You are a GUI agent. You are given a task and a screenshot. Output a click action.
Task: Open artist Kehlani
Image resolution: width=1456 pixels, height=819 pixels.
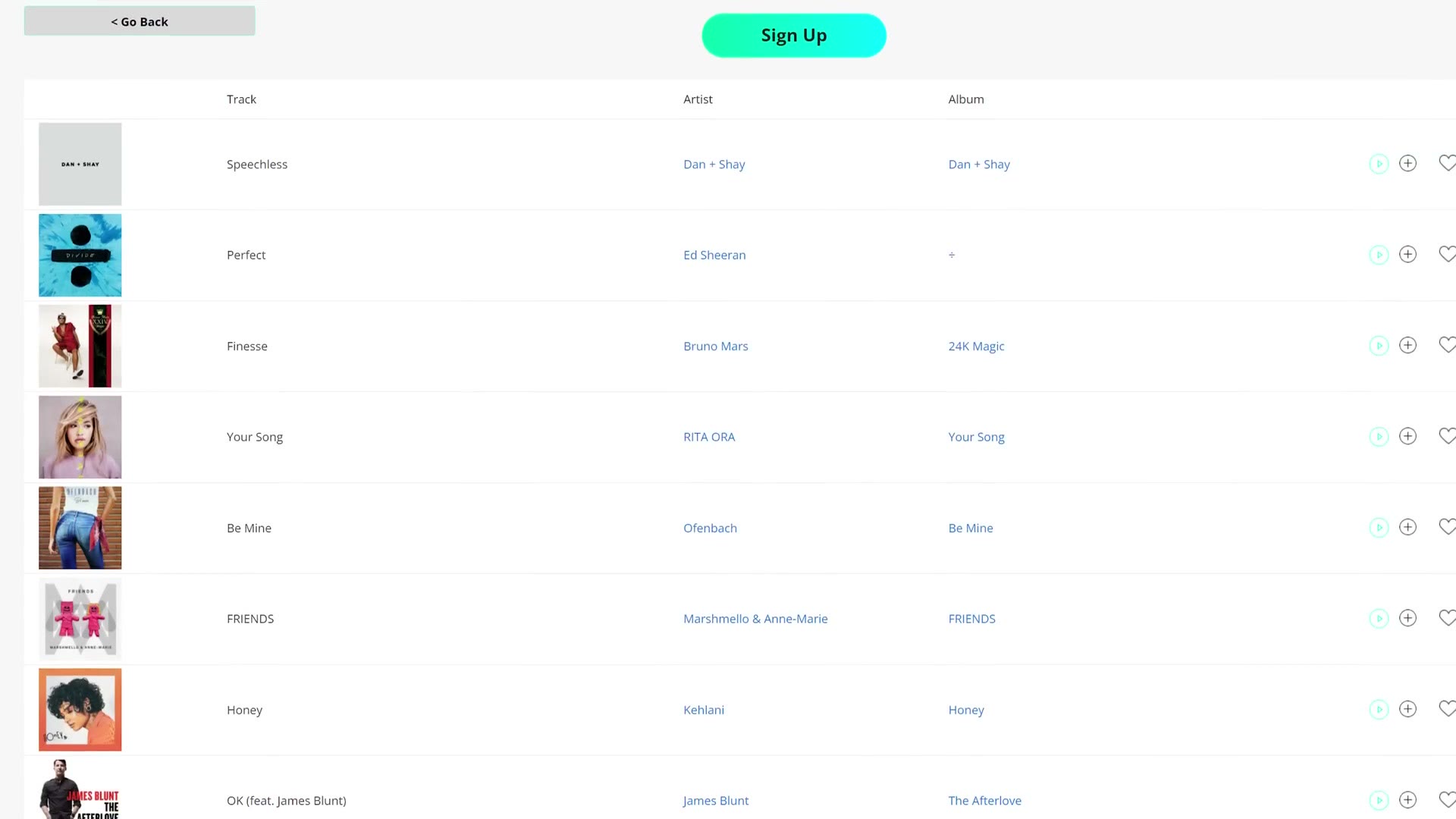tap(704, 711)
